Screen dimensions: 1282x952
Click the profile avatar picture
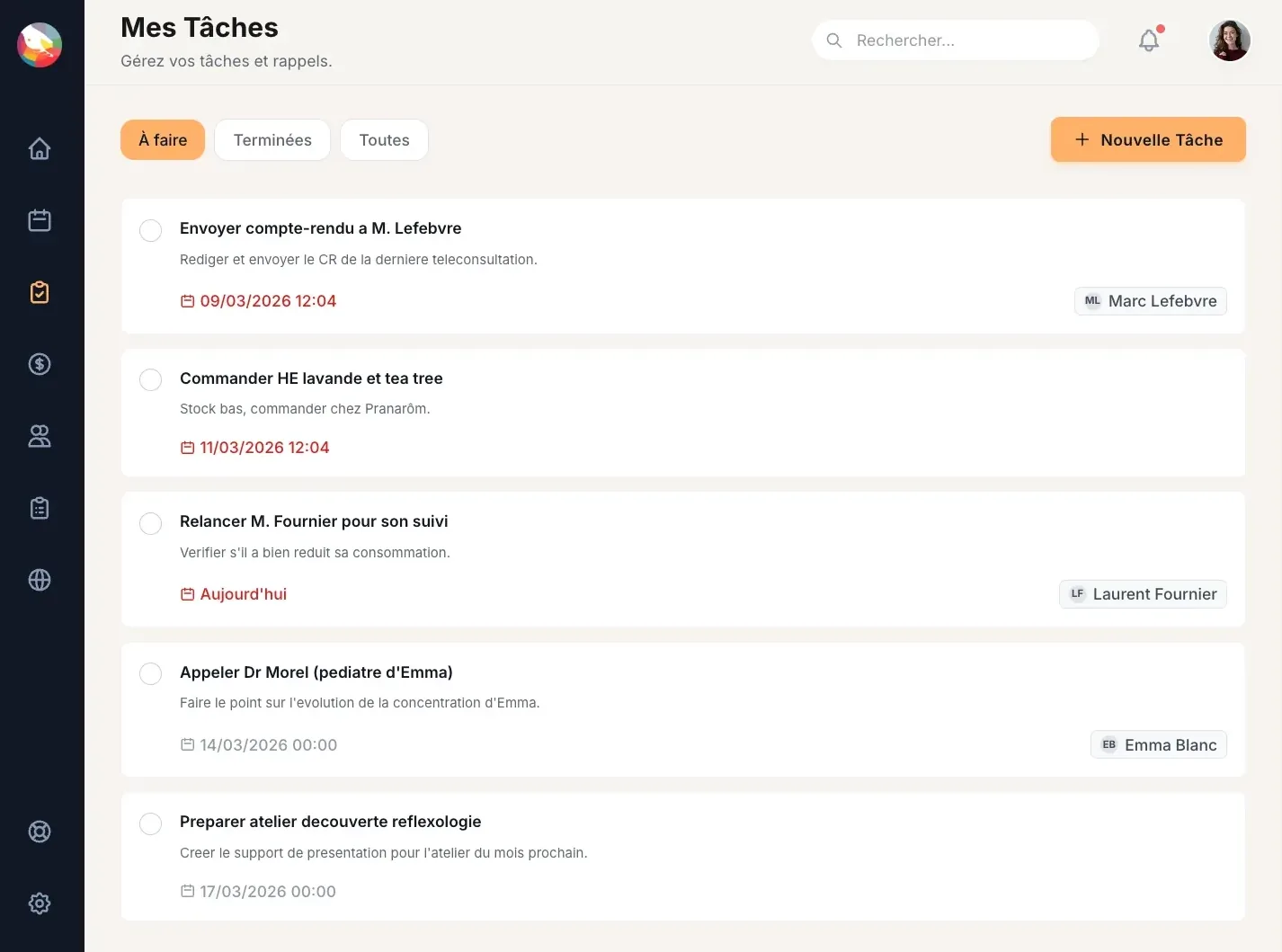(1229, 40)
